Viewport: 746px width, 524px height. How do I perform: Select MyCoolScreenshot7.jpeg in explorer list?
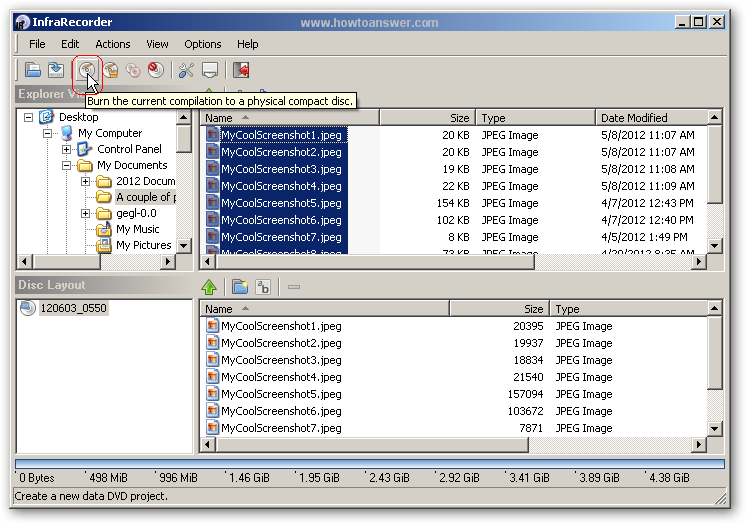pyautogui.click(x=281, y=237)
